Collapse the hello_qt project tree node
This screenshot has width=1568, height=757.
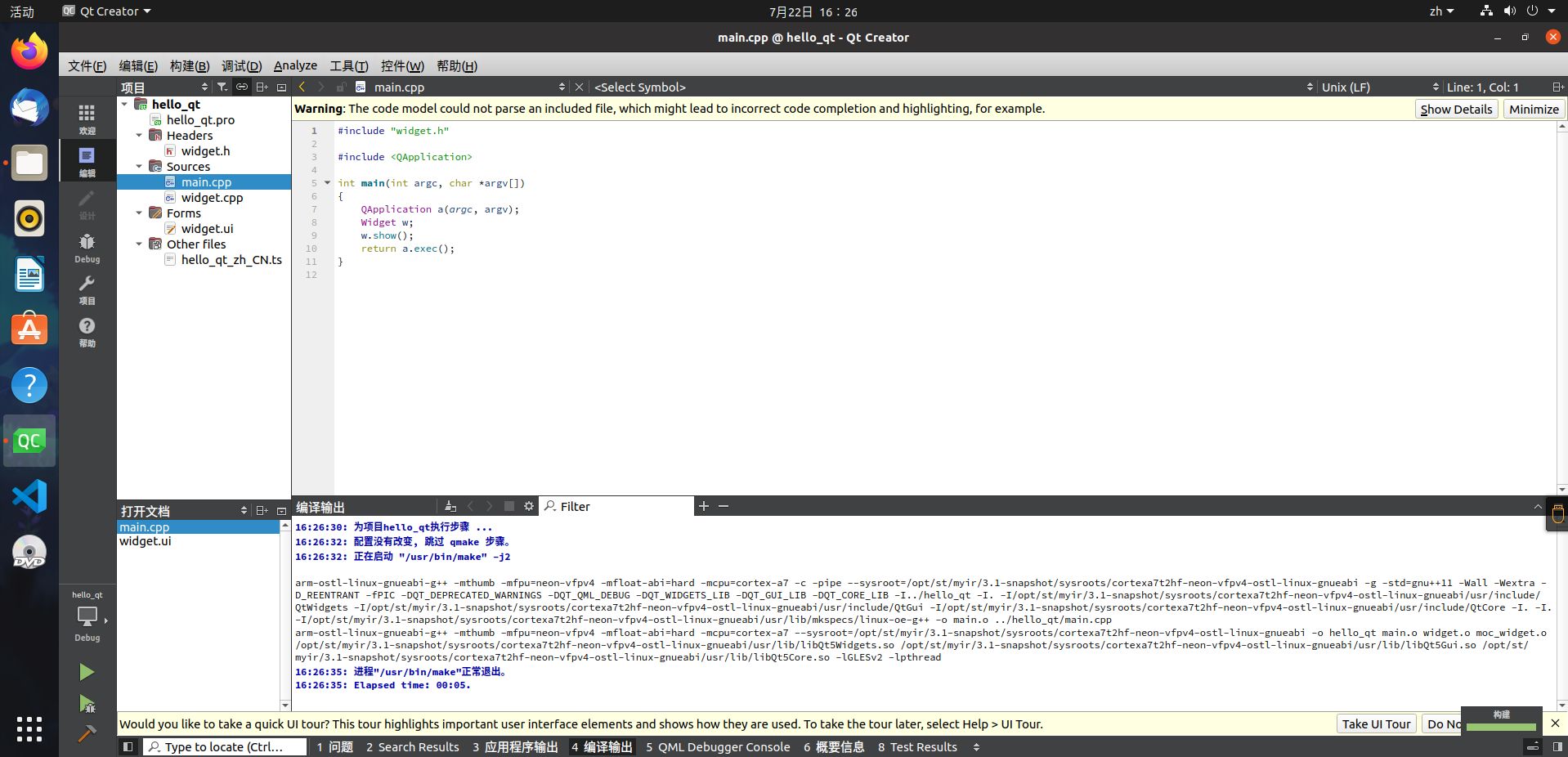[124, 104]
